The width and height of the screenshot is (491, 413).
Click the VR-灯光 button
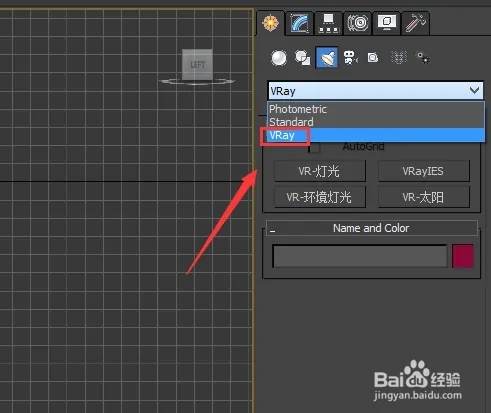320,171
